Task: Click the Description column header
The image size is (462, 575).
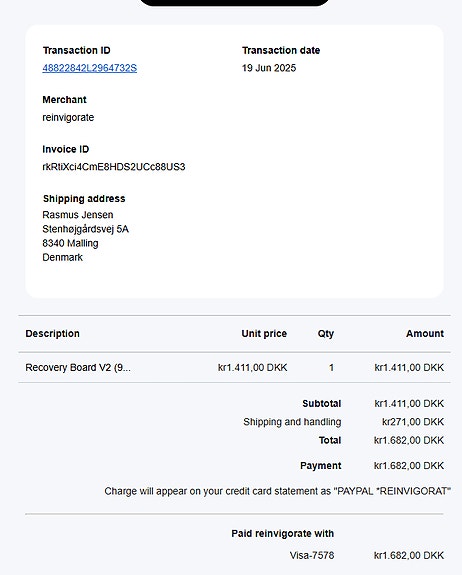Action: pos(52,333)
